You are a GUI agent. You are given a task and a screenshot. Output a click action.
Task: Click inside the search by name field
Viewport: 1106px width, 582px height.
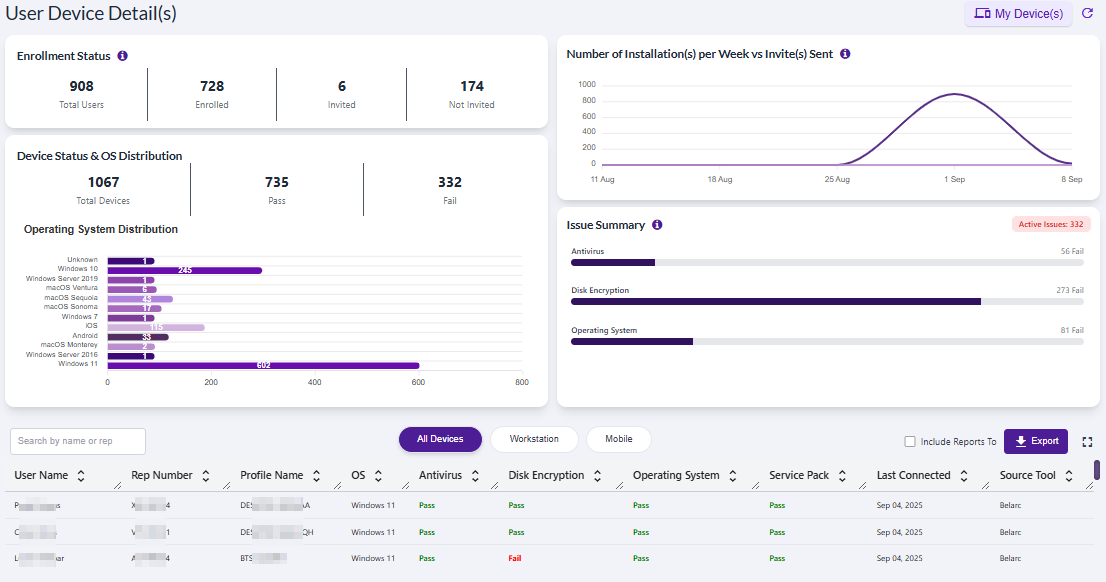[x=77, y=441]
